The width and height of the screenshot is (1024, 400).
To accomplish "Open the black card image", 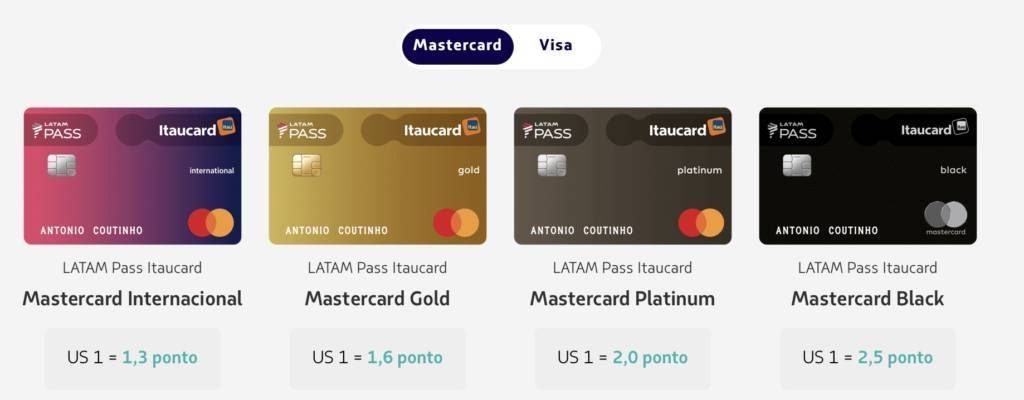I will pyautogui.click(x=868, y=176).
